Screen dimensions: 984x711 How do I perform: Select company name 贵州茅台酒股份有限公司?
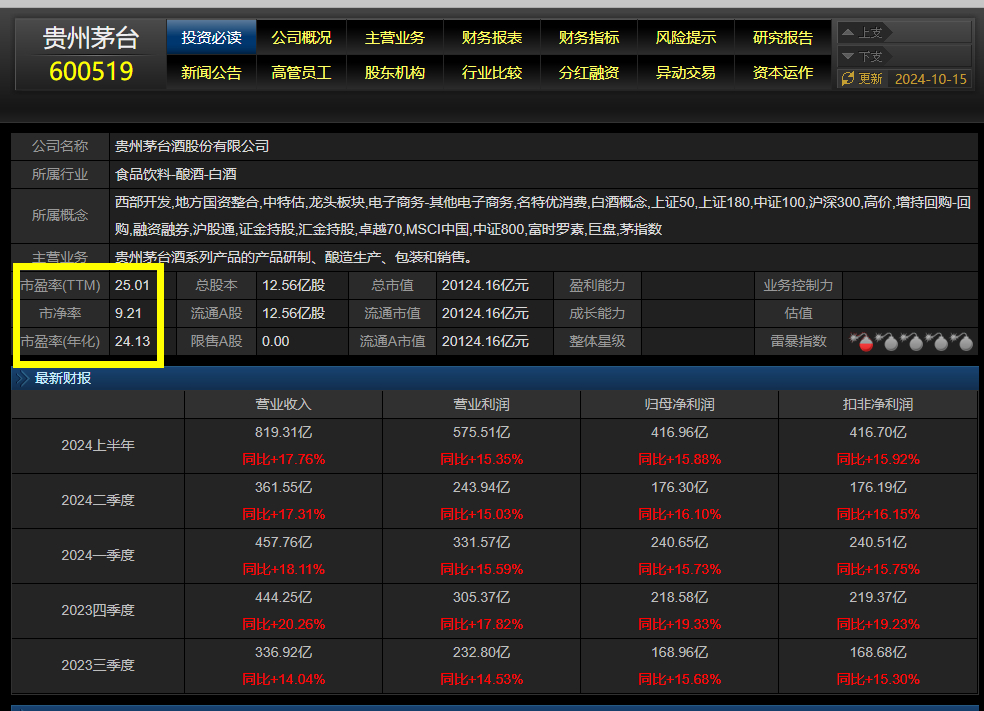pos(192,146)
